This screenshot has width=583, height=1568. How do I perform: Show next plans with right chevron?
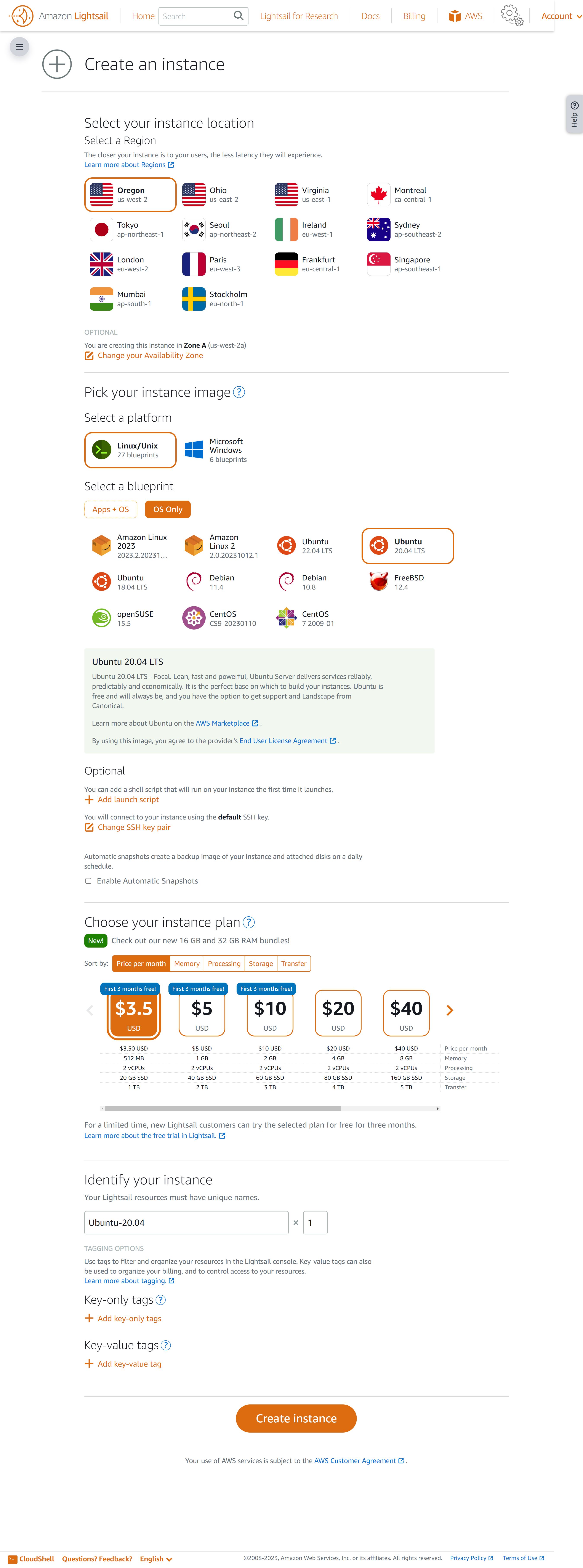coord(450,1011)
